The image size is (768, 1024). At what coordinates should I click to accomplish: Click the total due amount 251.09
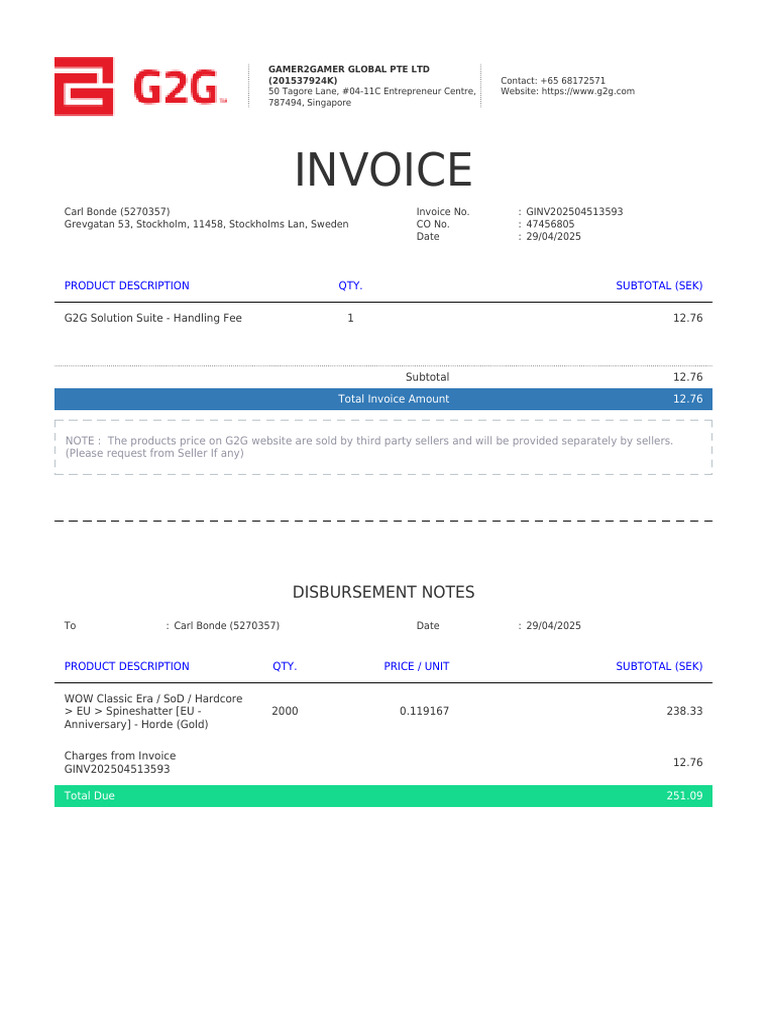pos(684,796)
